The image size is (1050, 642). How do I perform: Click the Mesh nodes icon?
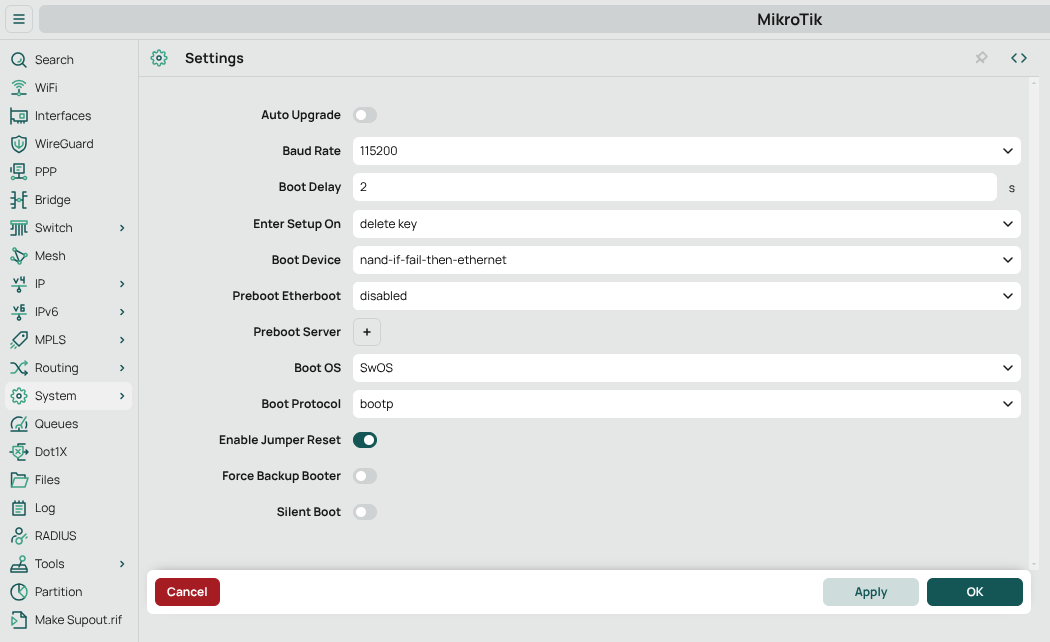(19, 256)
